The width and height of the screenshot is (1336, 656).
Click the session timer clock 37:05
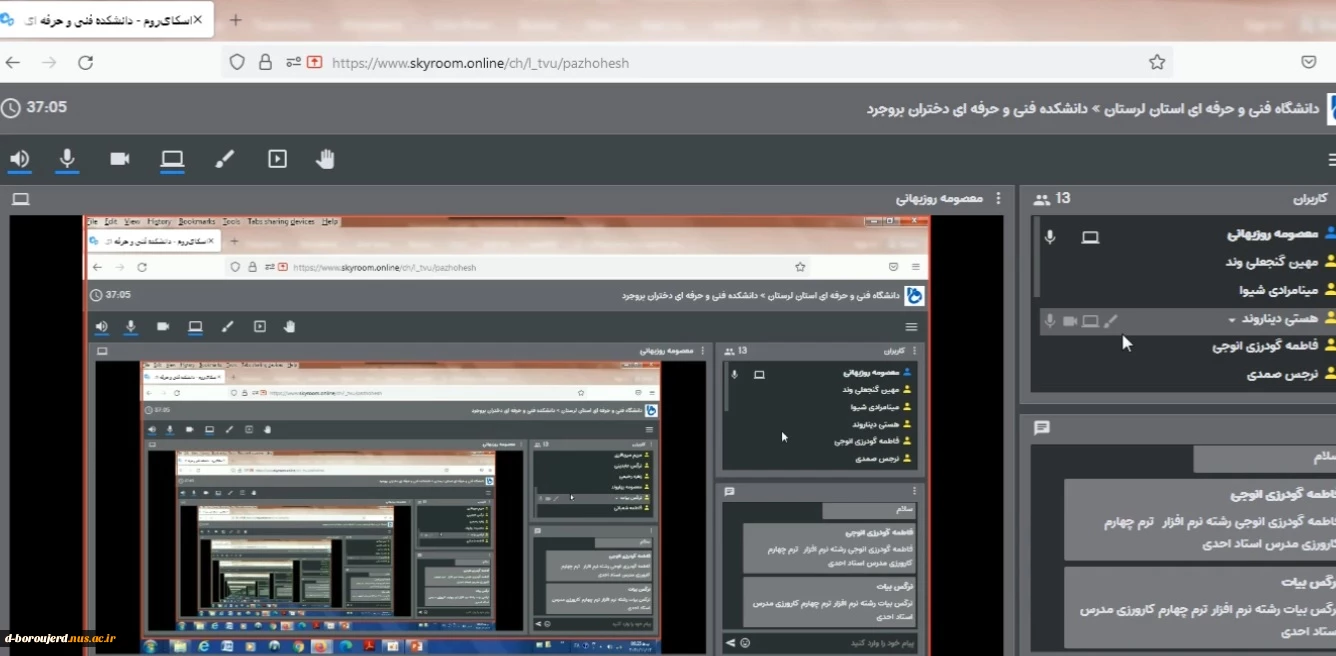coord(34,107)
